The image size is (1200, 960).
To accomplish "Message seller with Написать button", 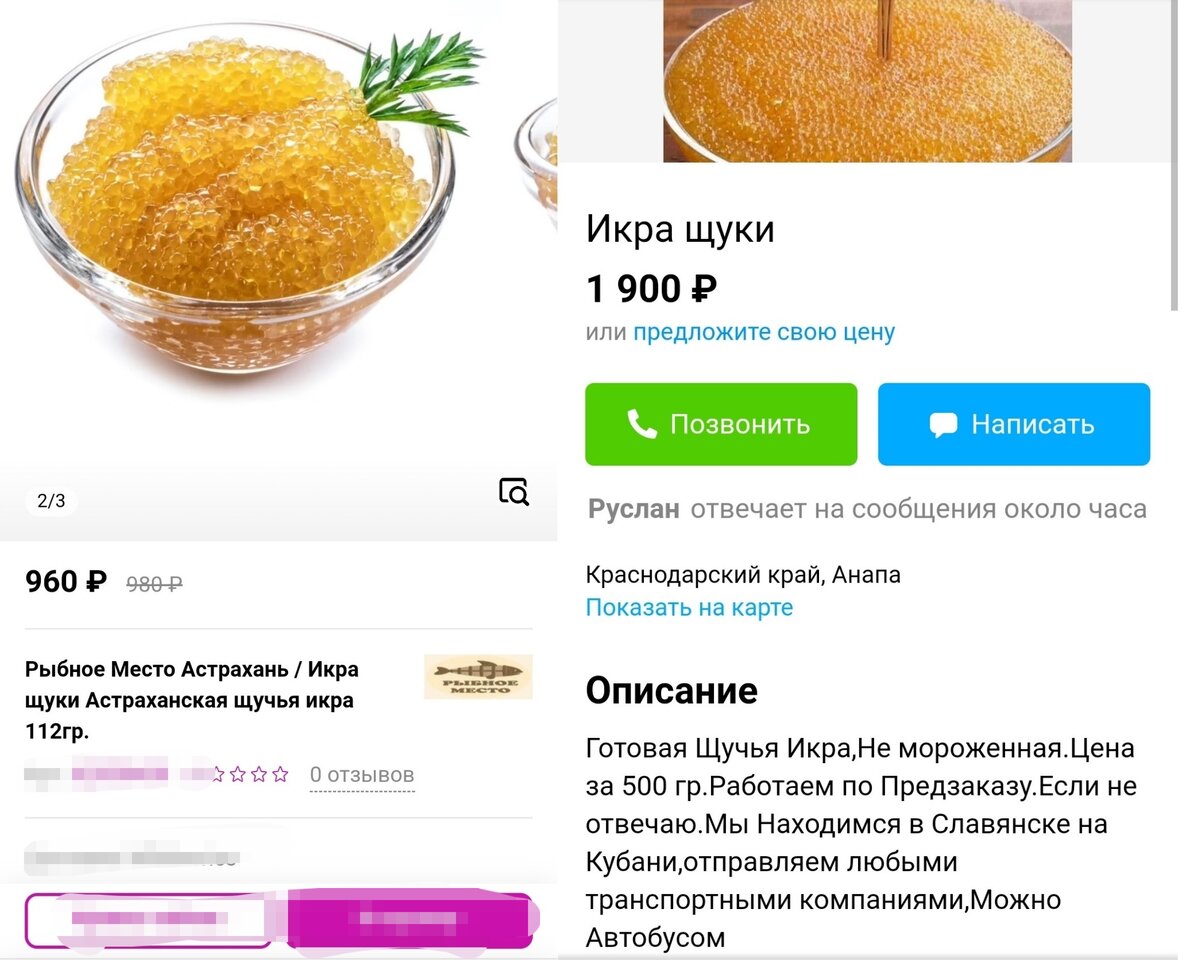I will click(x=1014, y=424).
